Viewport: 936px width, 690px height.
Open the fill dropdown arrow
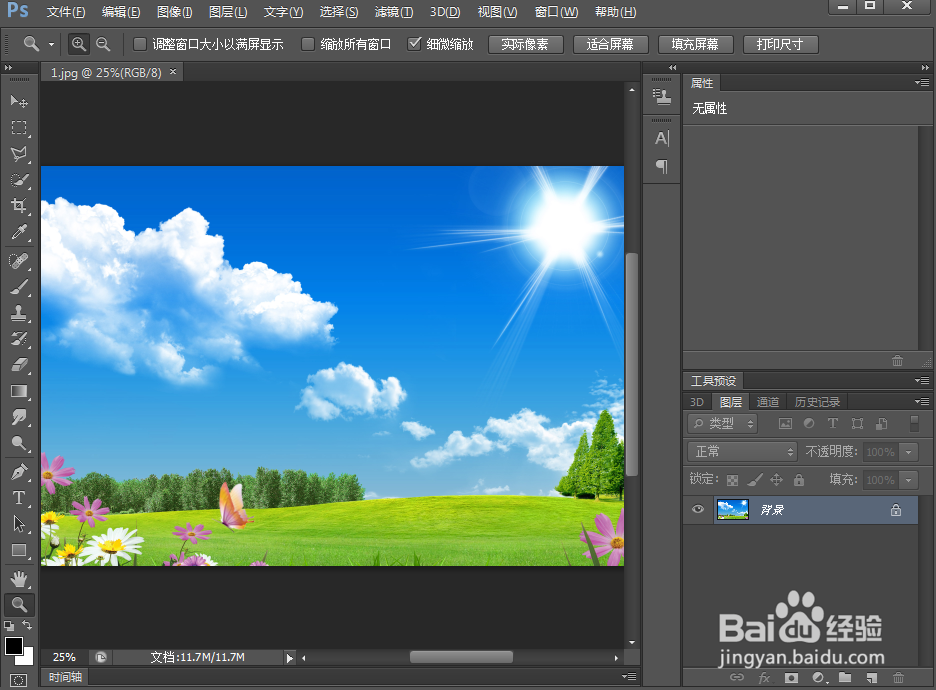coord(909,480)
